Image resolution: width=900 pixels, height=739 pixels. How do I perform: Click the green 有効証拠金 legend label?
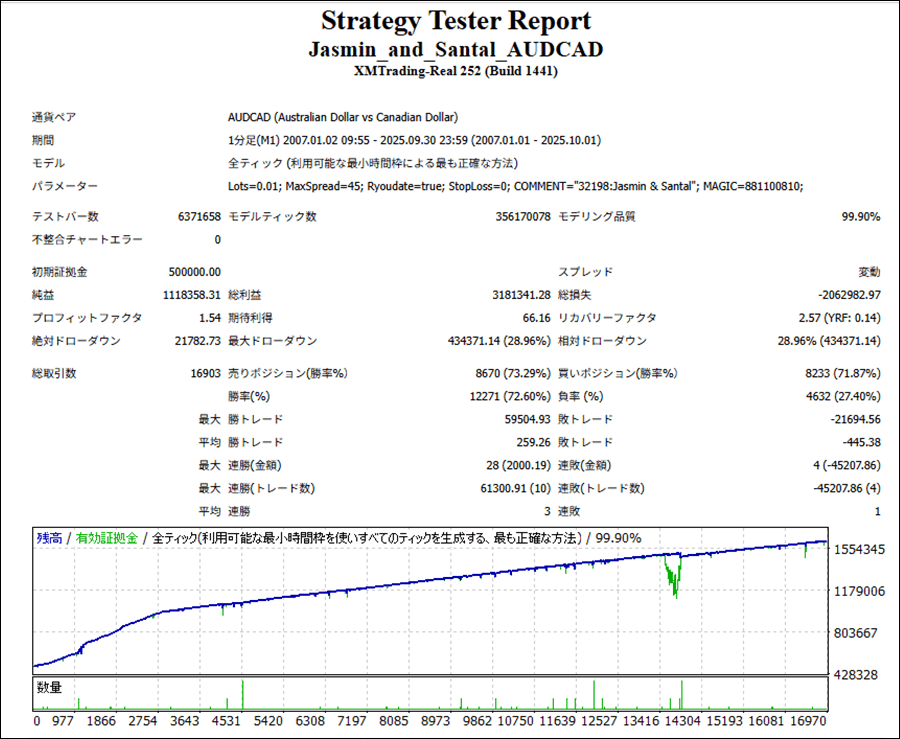[x=107, y=538]
